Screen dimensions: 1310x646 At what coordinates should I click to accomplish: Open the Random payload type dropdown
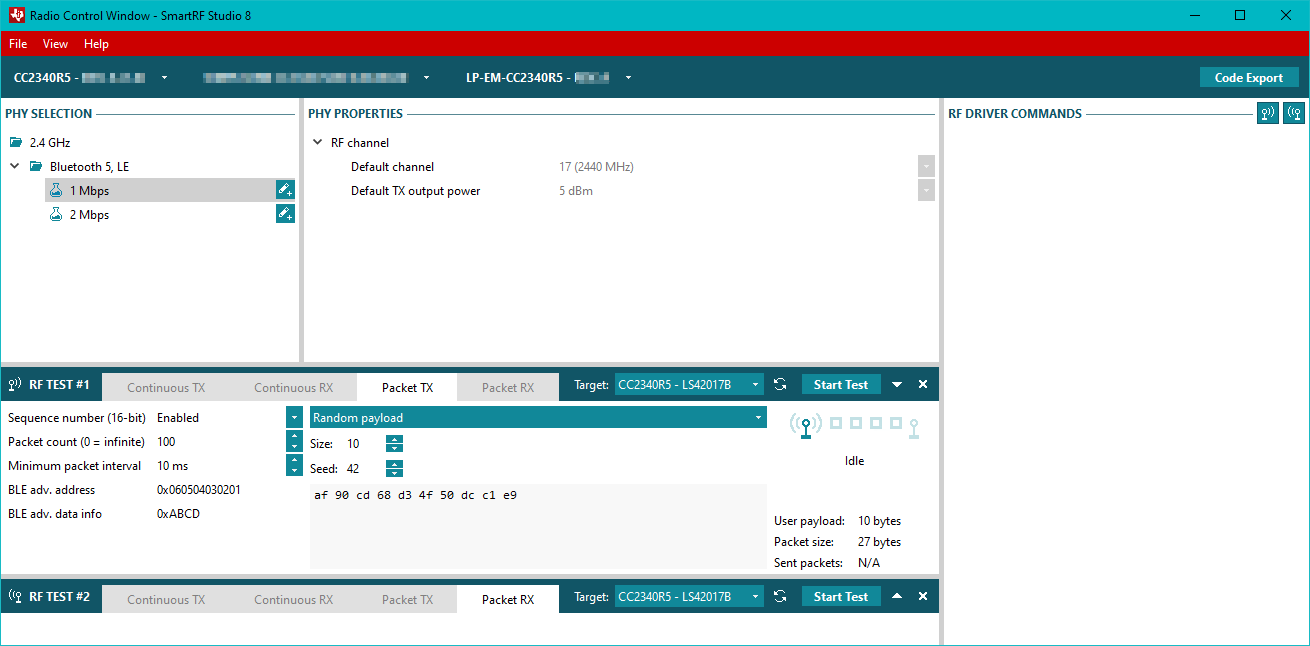757,418
